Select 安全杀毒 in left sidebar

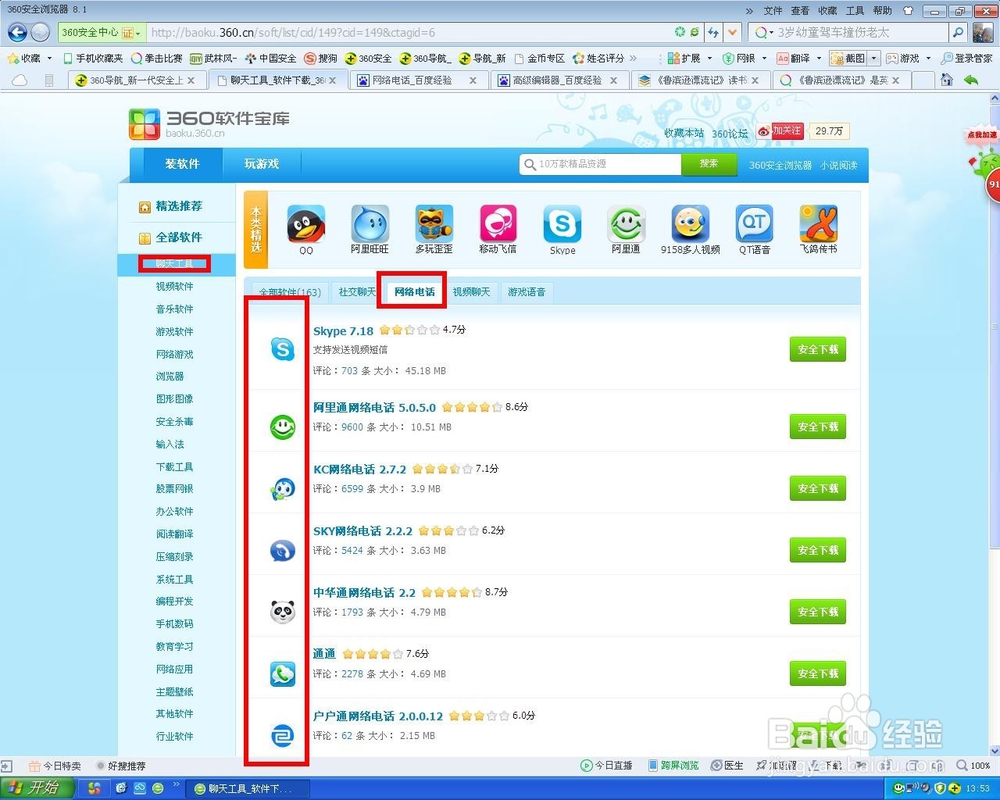(174, 422)
